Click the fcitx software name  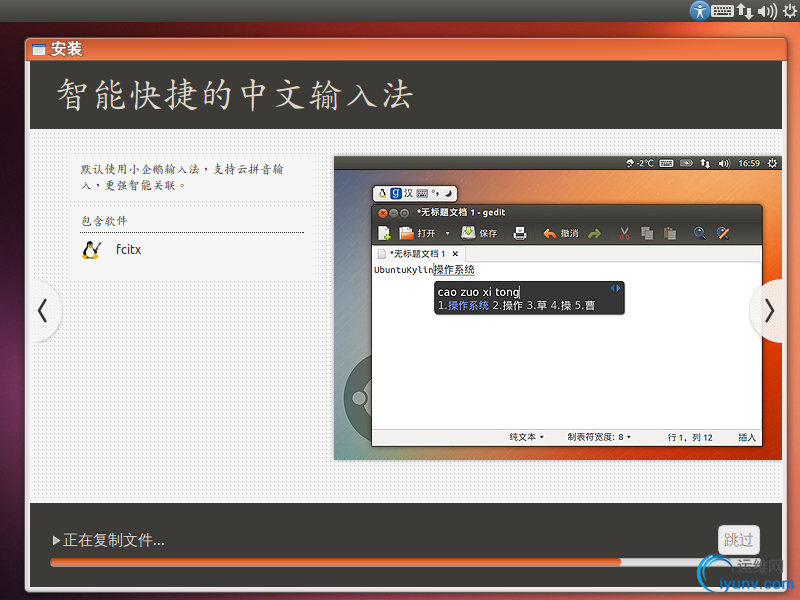point(128,249)
